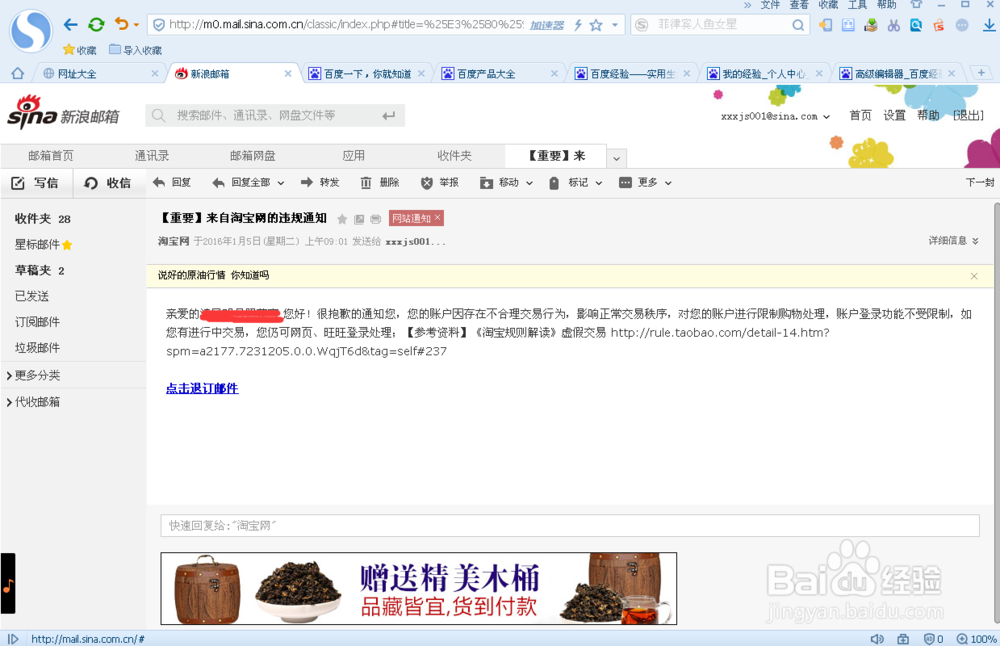Click the tea barrel banner ad
1000x646 pixels.
418,589
